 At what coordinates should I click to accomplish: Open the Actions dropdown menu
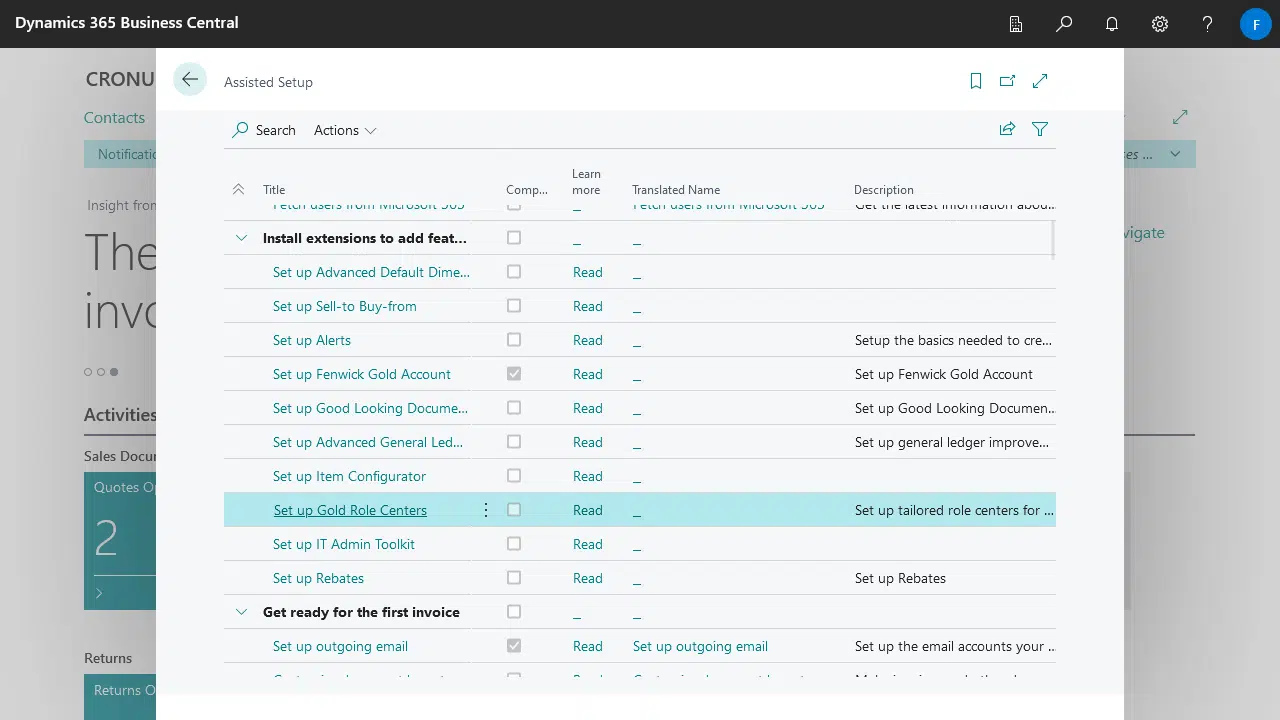click(344, 130)
